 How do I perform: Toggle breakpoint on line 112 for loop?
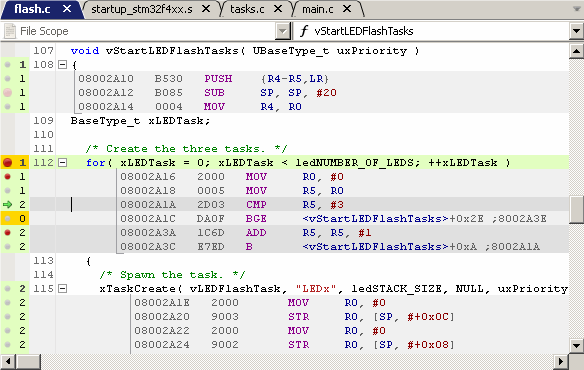[x=7, y=163]
